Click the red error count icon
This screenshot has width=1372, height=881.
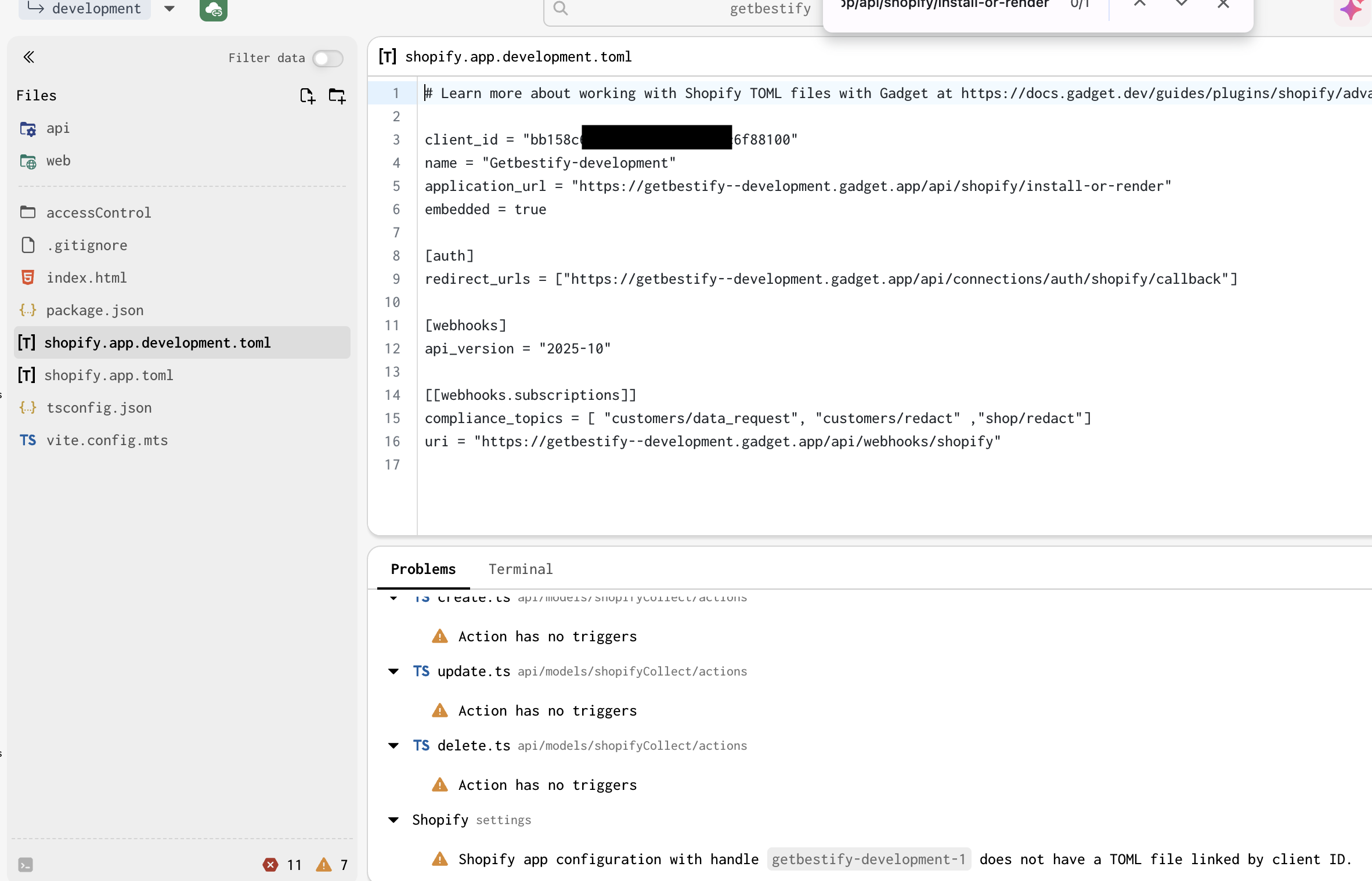[270, 865]
